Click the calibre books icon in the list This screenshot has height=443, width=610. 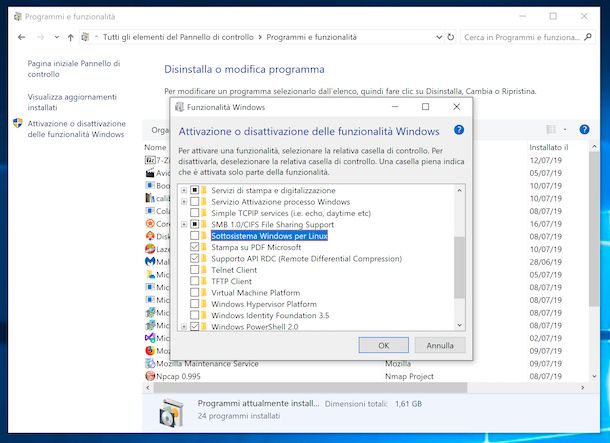150,198
